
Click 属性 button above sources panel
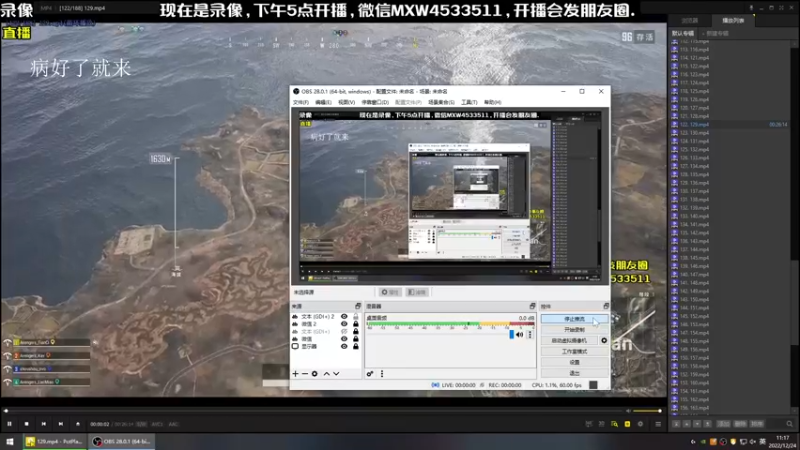(x=390, y=292)
